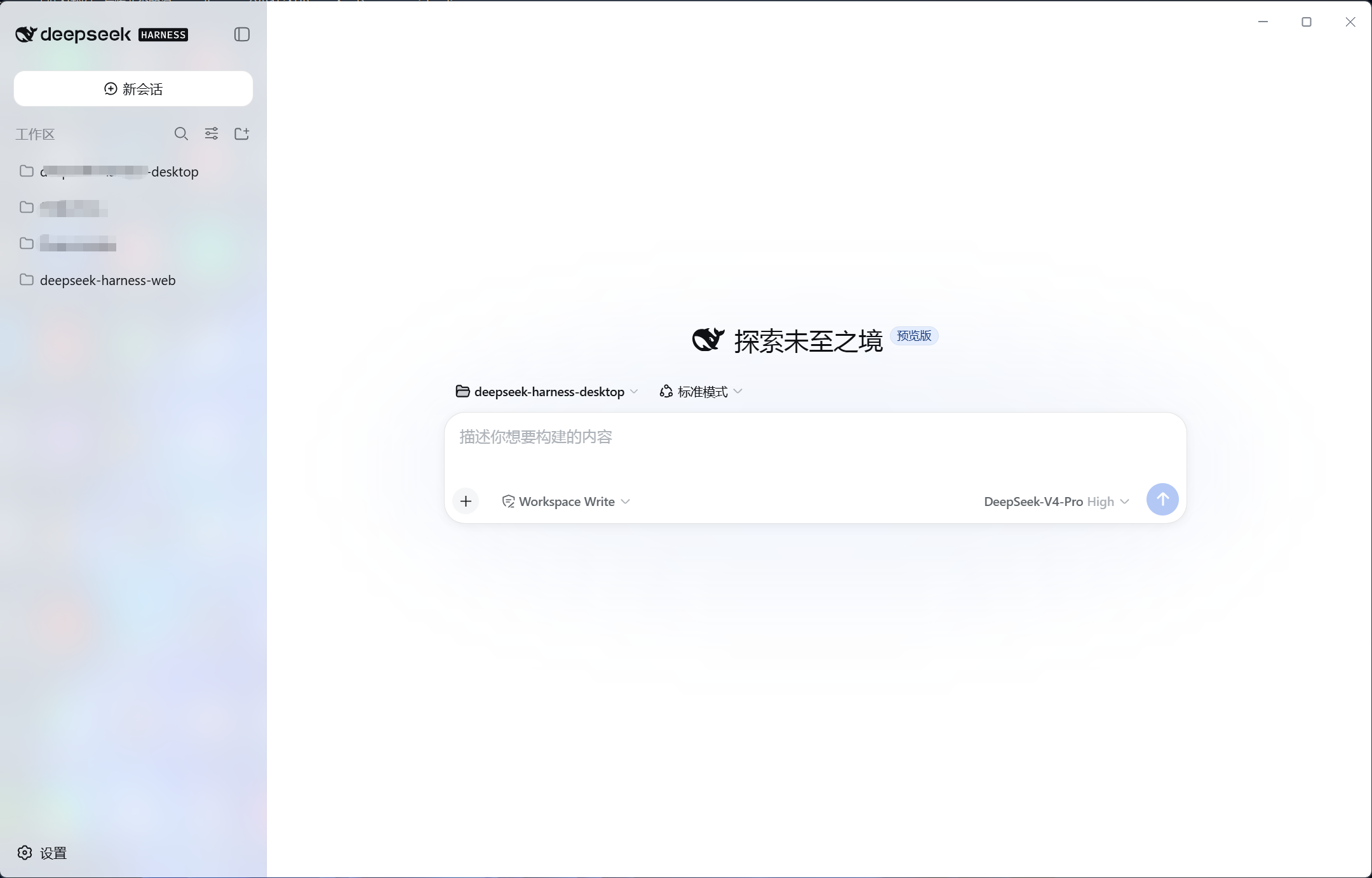Maximize the application window
The height and width of the screenshot is (878, 1372).
1307,22
